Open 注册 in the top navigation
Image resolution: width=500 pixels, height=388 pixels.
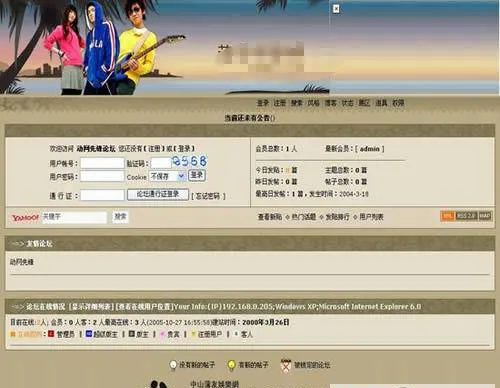tap(279, 103)
